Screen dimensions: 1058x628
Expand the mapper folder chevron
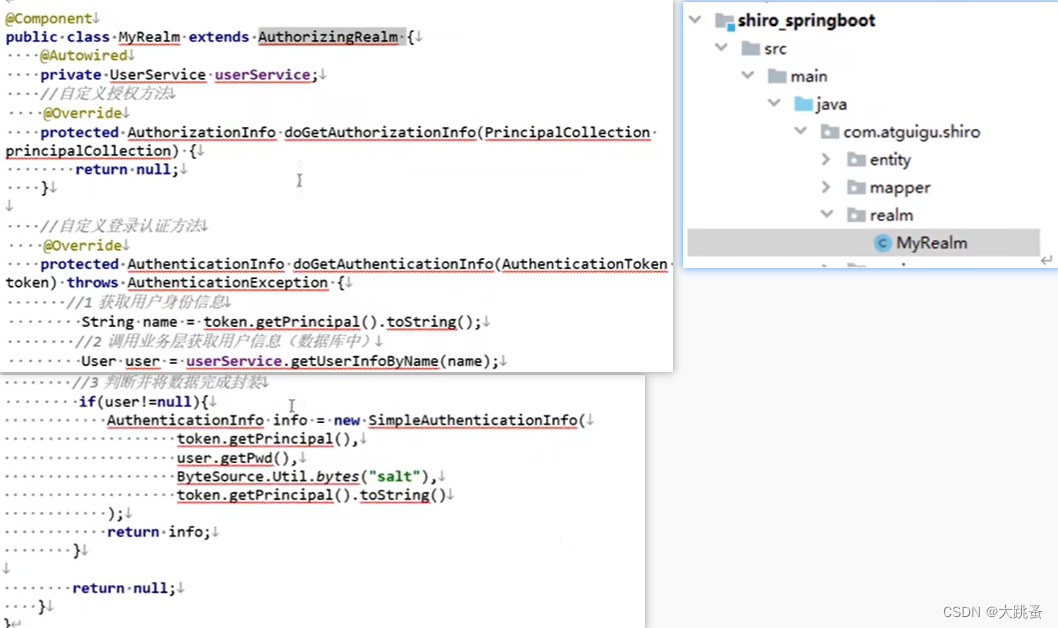coord(826,187)
